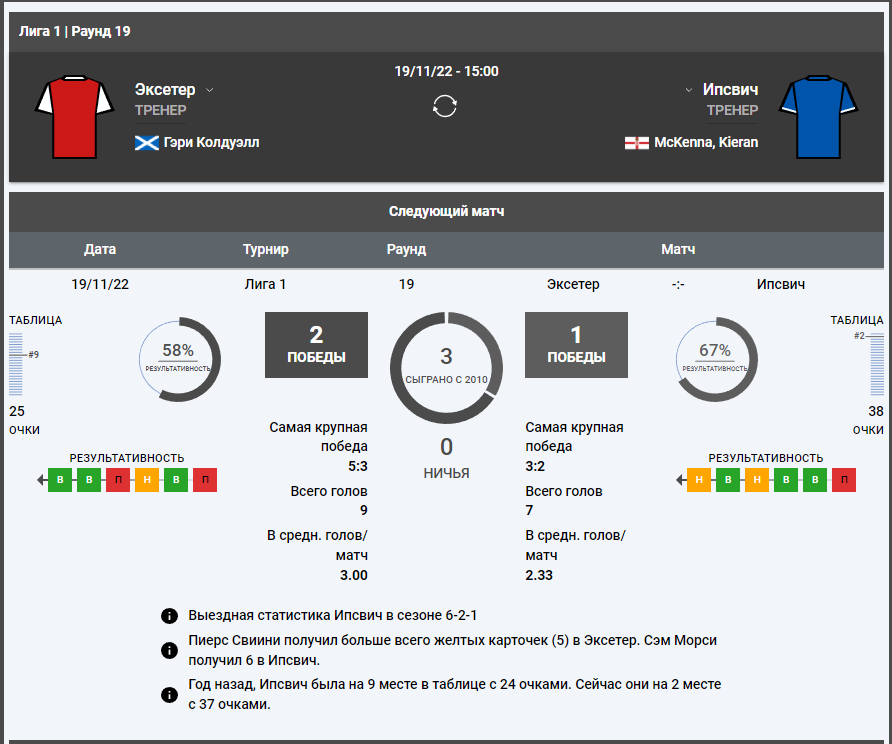The width and height of the screenshot is (892, 744).
Task: Click info icon beside the 'Год назад' fact
Action: click(x=169, y=694)
